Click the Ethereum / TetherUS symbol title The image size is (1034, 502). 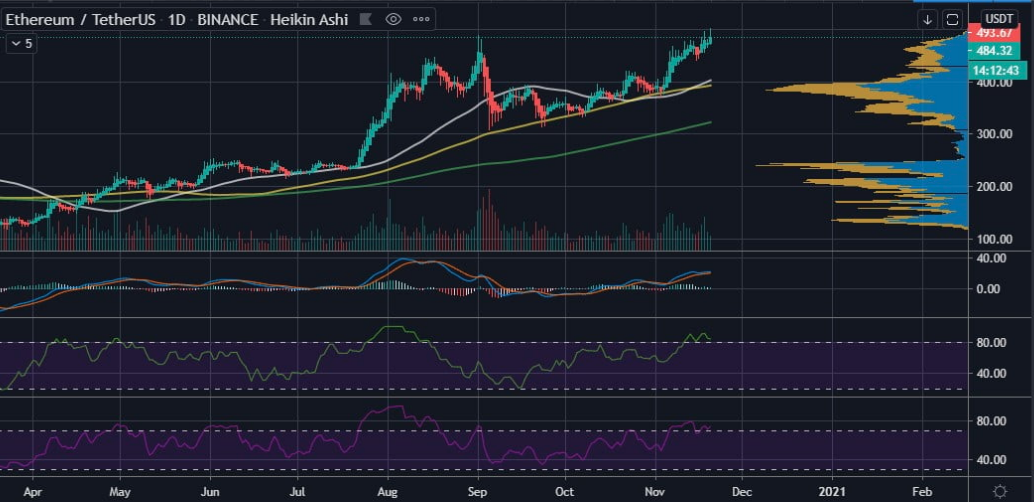coord(80,19)
